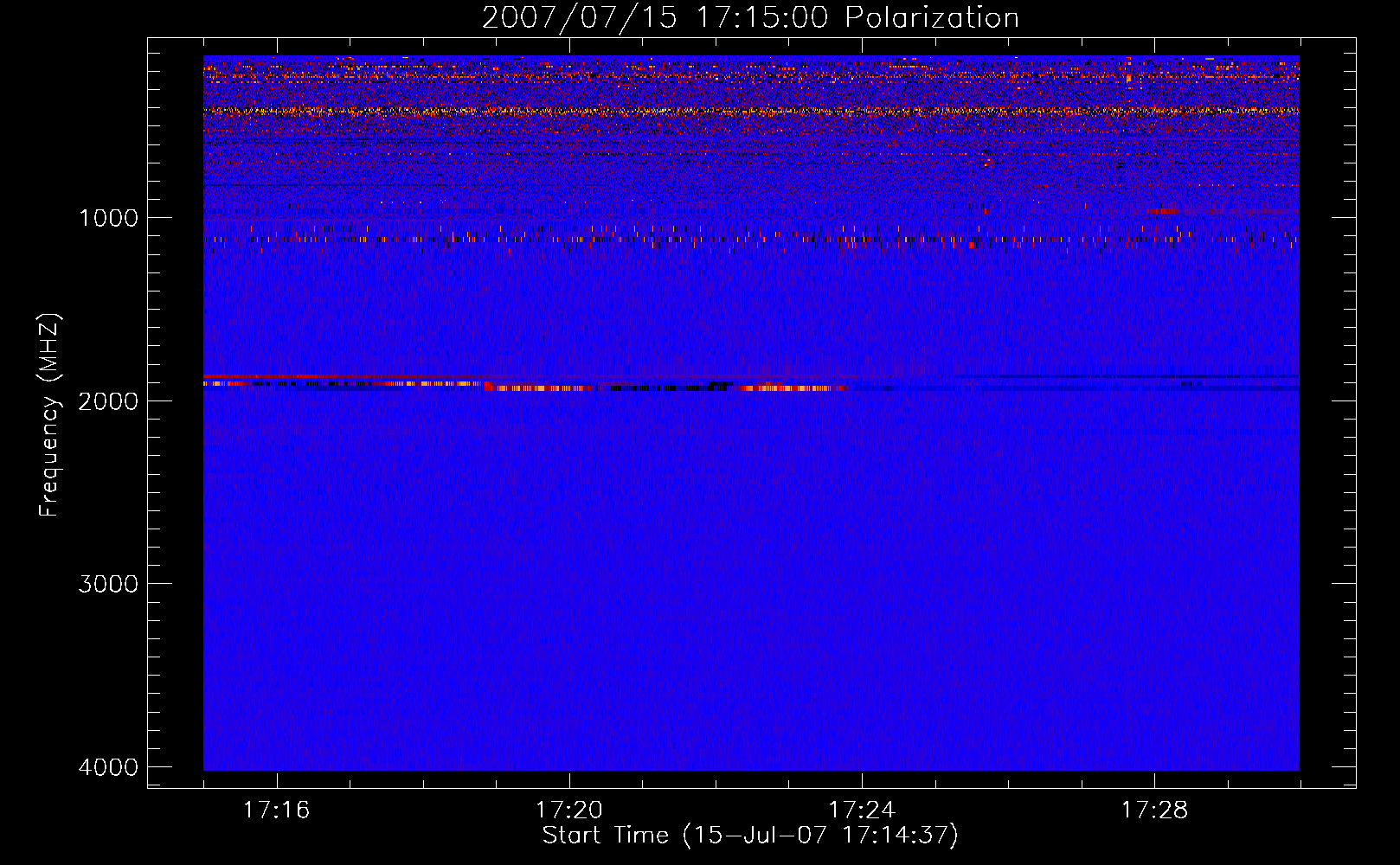This screenshot has height=865, width=1400.
Task: Click the 4000 frequency tick label
Action: point(108,767)
